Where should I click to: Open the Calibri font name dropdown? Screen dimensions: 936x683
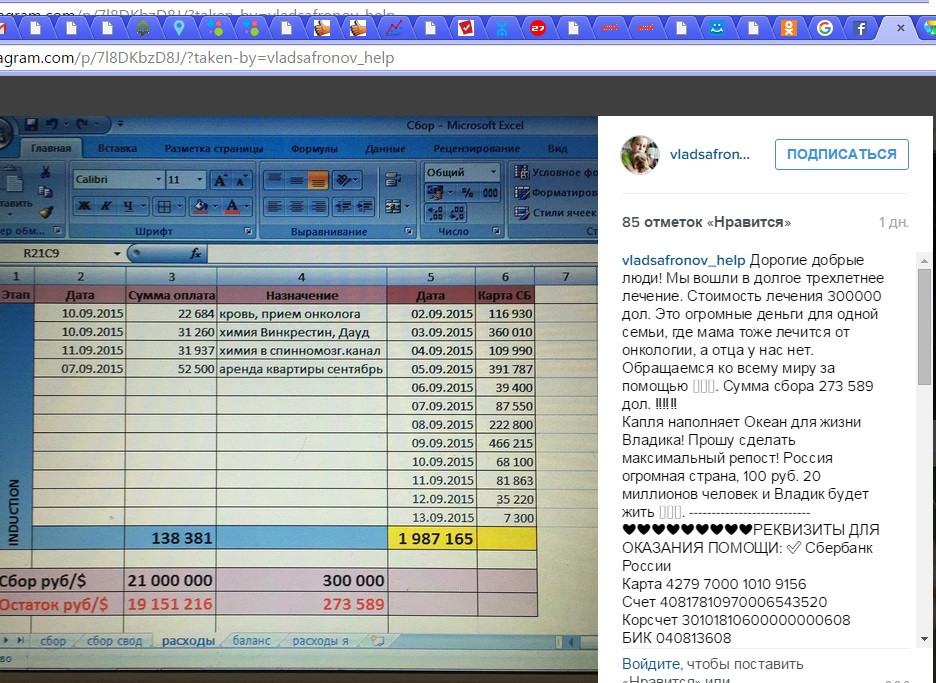pos(158,180)
